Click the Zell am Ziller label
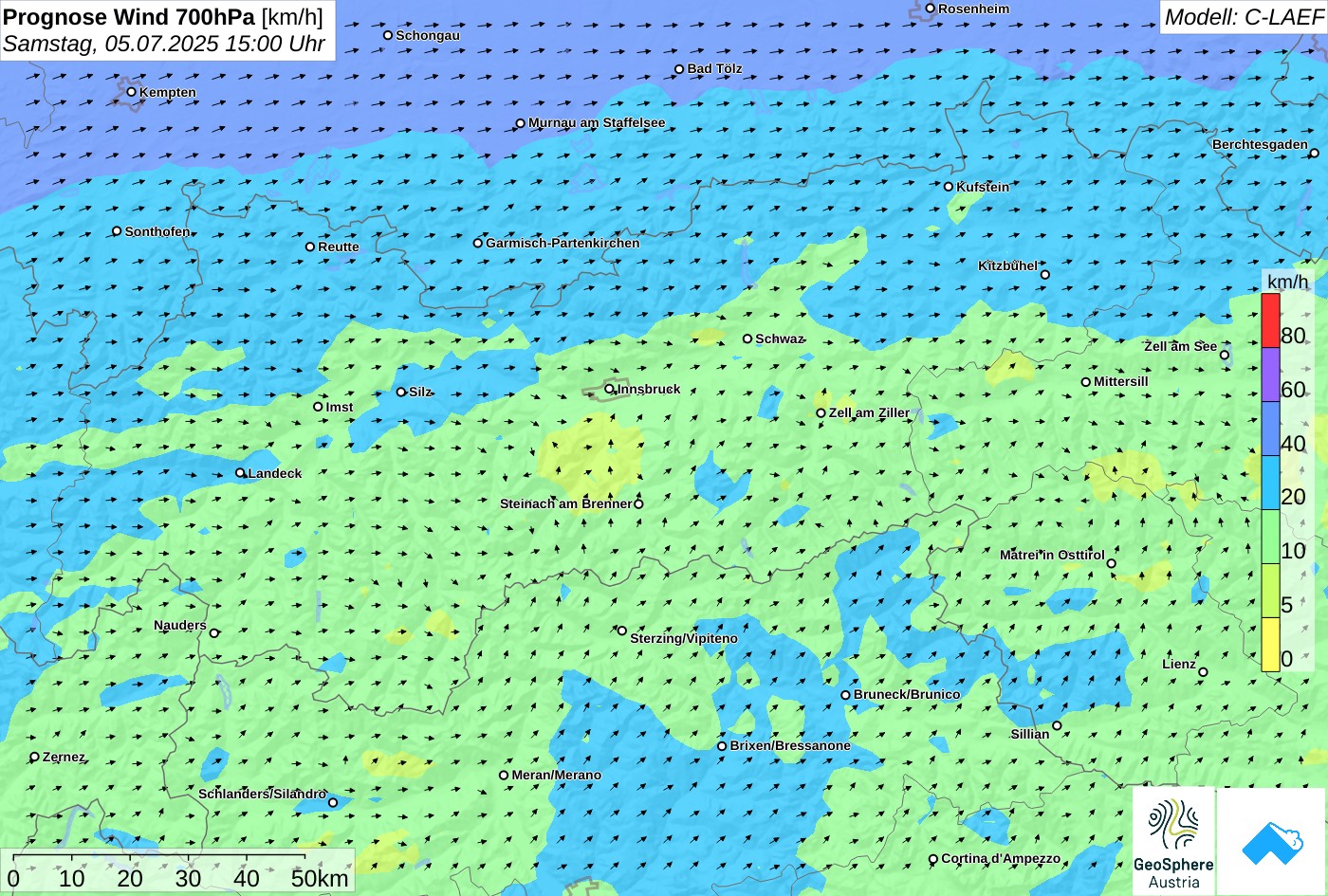 coord(869,413)
